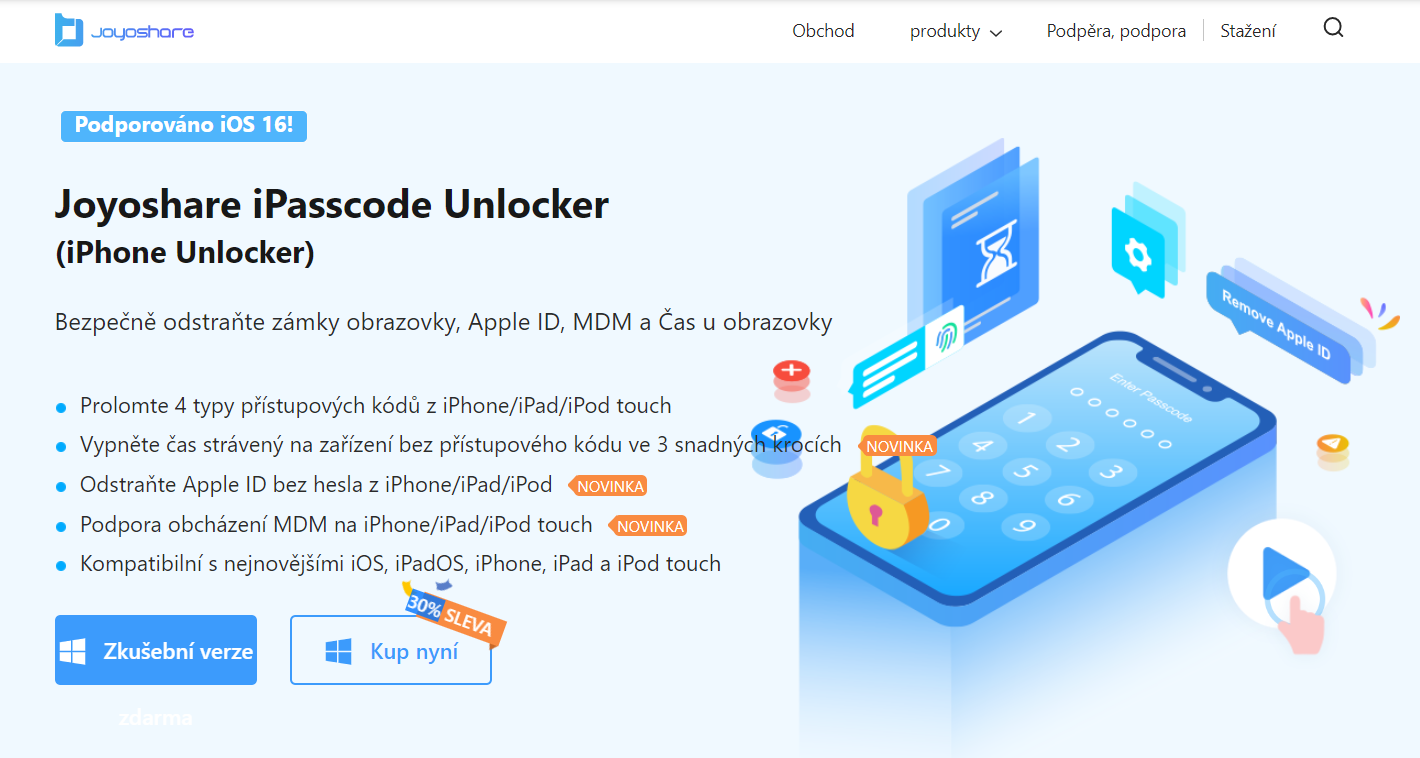This screenshot has width=1420, height=758.
Task: Click the Joyoshare logo icon
Action: tap(69, 30)
